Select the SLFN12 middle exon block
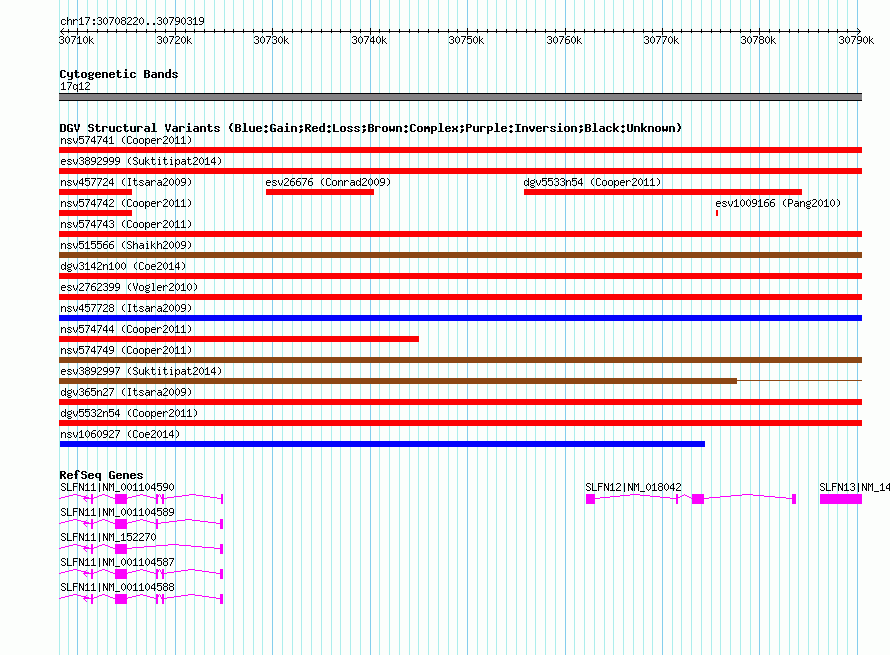Viewport: 890px width, 655px height. (698, 499)
